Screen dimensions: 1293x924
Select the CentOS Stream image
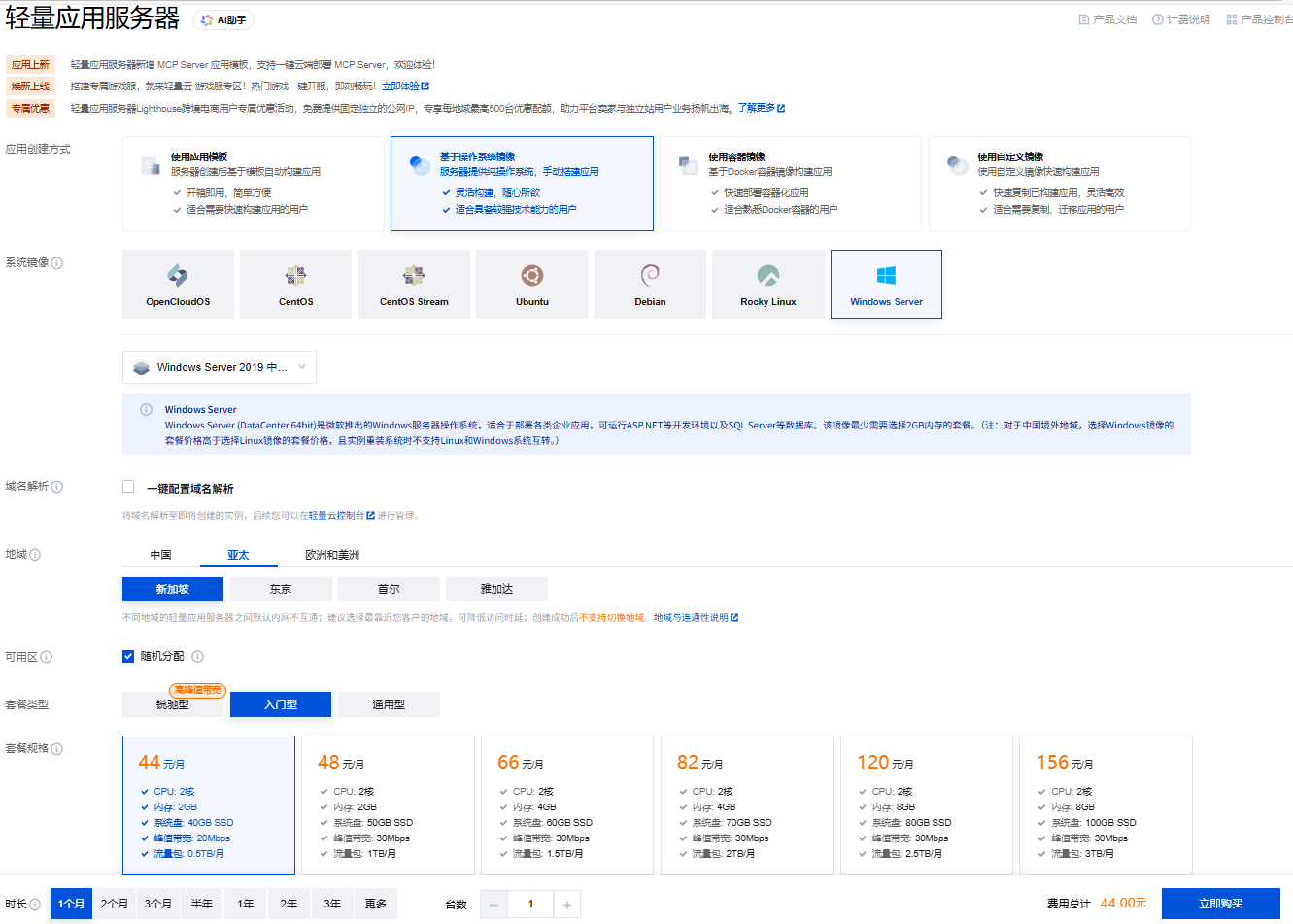click(414, 284)
